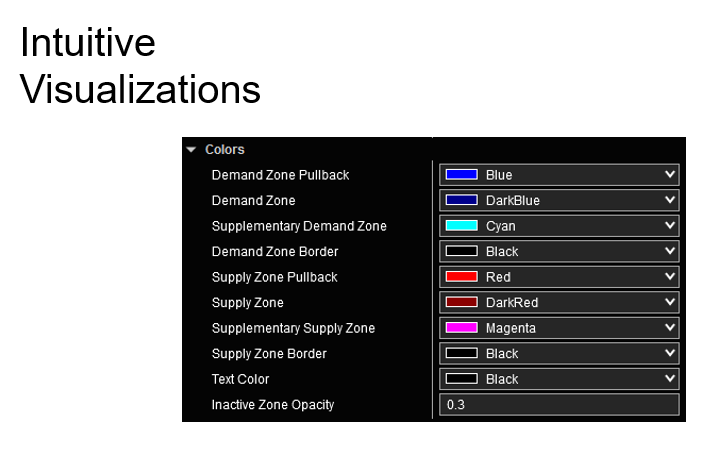Screen dimensions: 707x451
Task: Click the magenta Supplementary Supply Zone swatch
Action: click(x=461, y=328)
